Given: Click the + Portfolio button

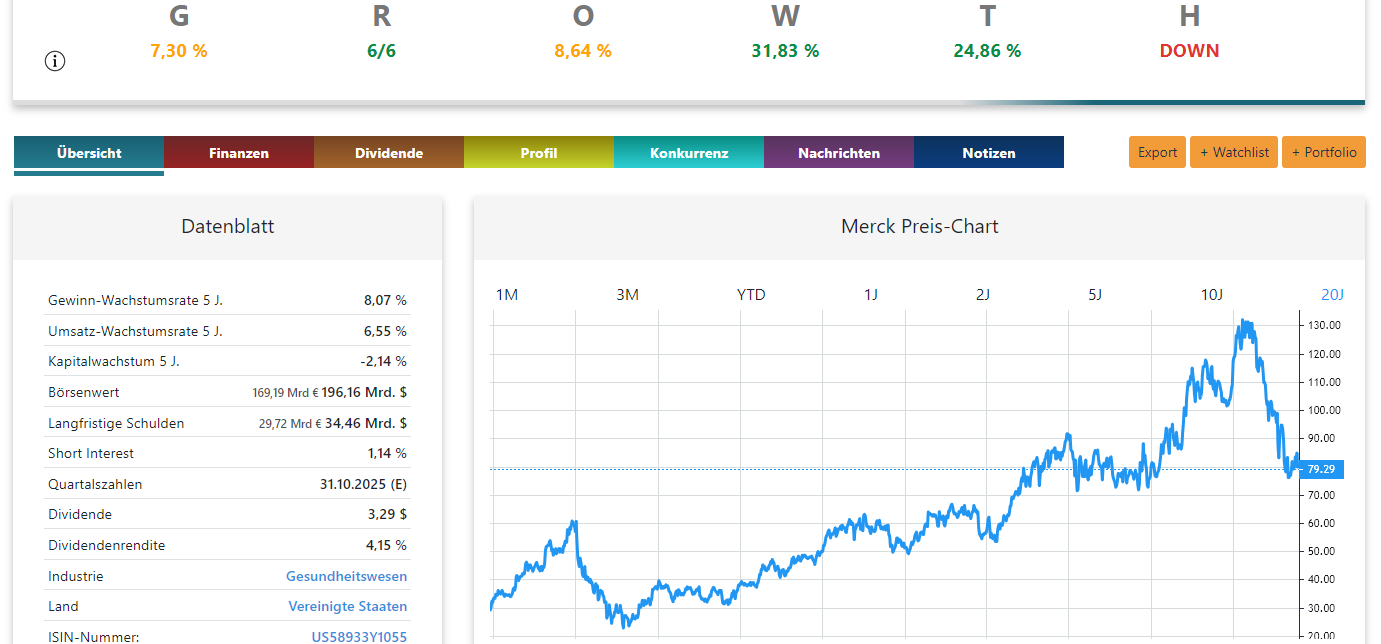Looking at the screenshot, I should pyautogui.click(x=1324, y=152).
